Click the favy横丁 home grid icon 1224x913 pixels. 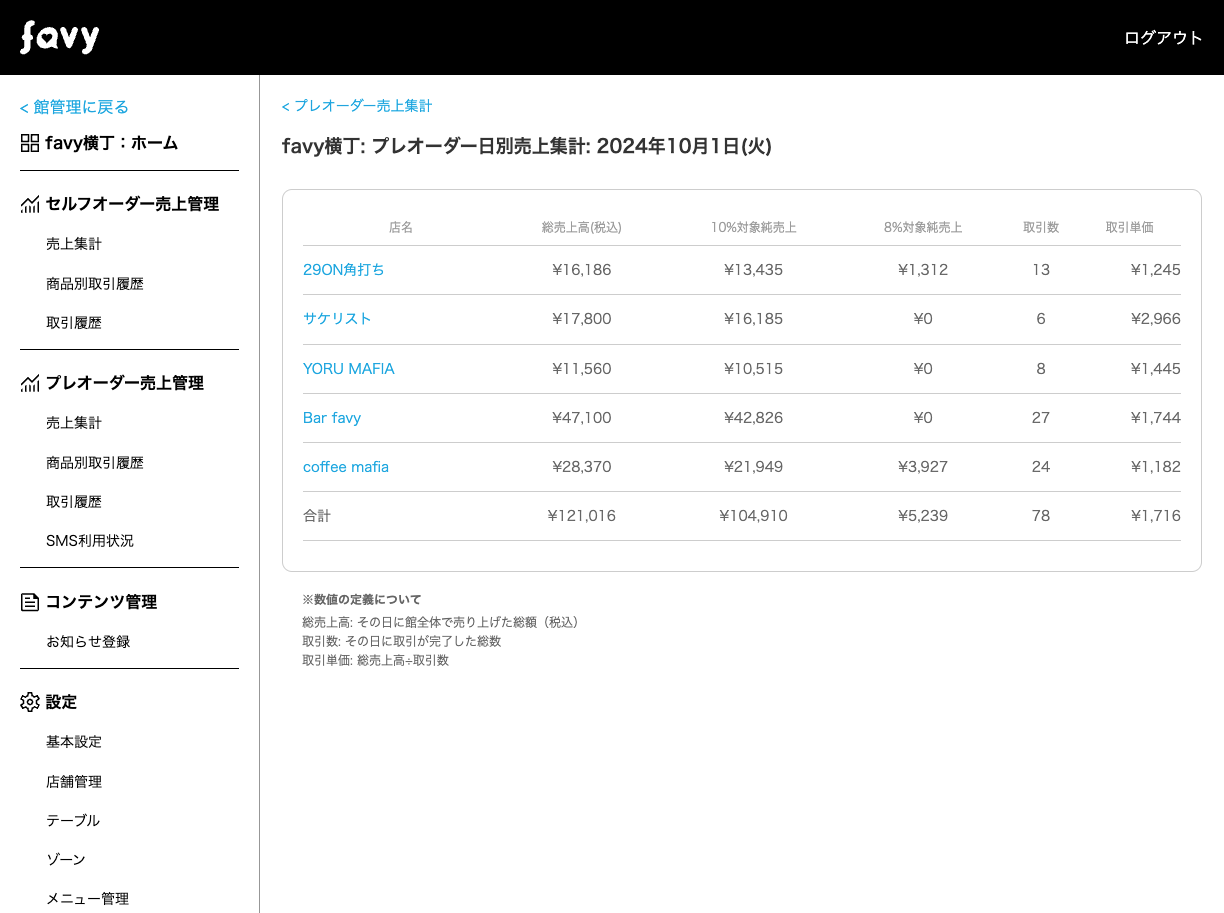point(30,143)
